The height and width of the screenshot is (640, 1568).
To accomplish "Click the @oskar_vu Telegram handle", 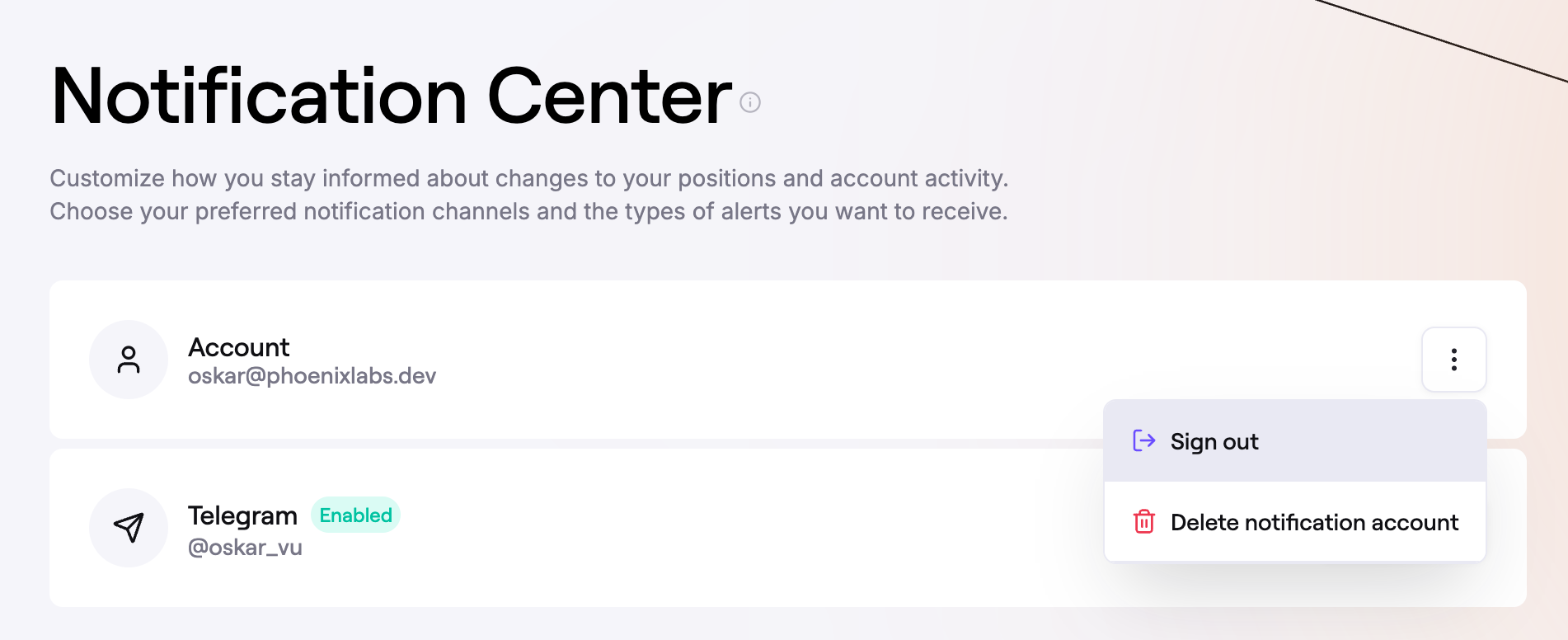I will [x=245, y=548].
